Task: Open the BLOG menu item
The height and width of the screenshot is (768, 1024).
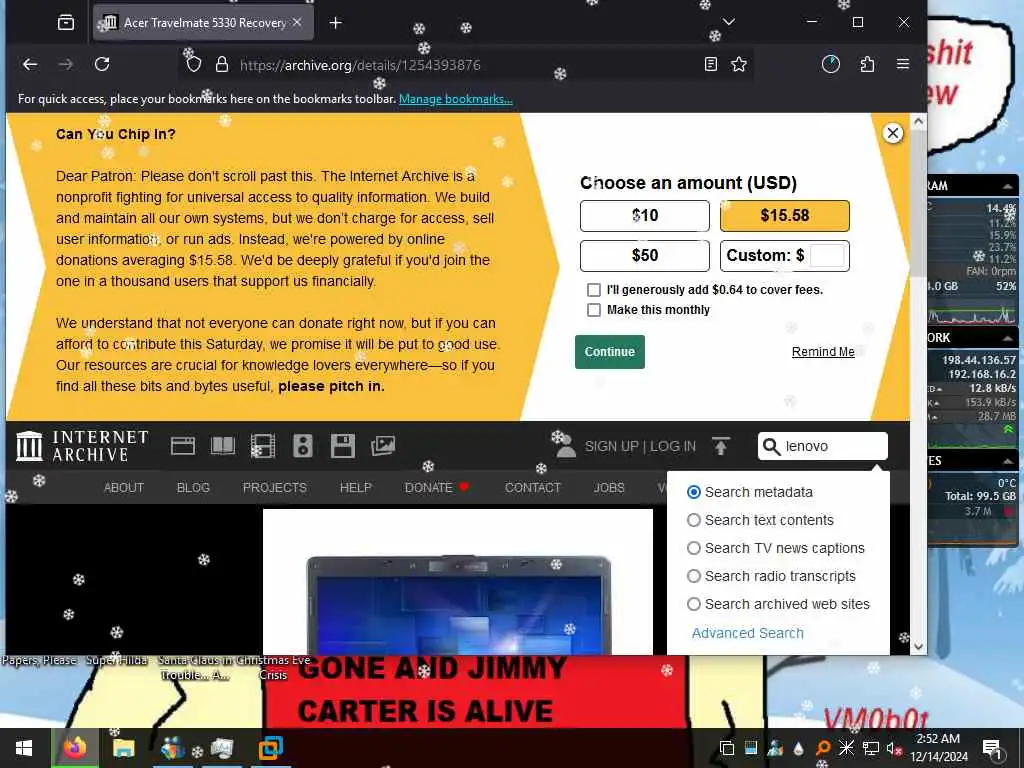Action: pyautogui.click(x=193, y=487)
